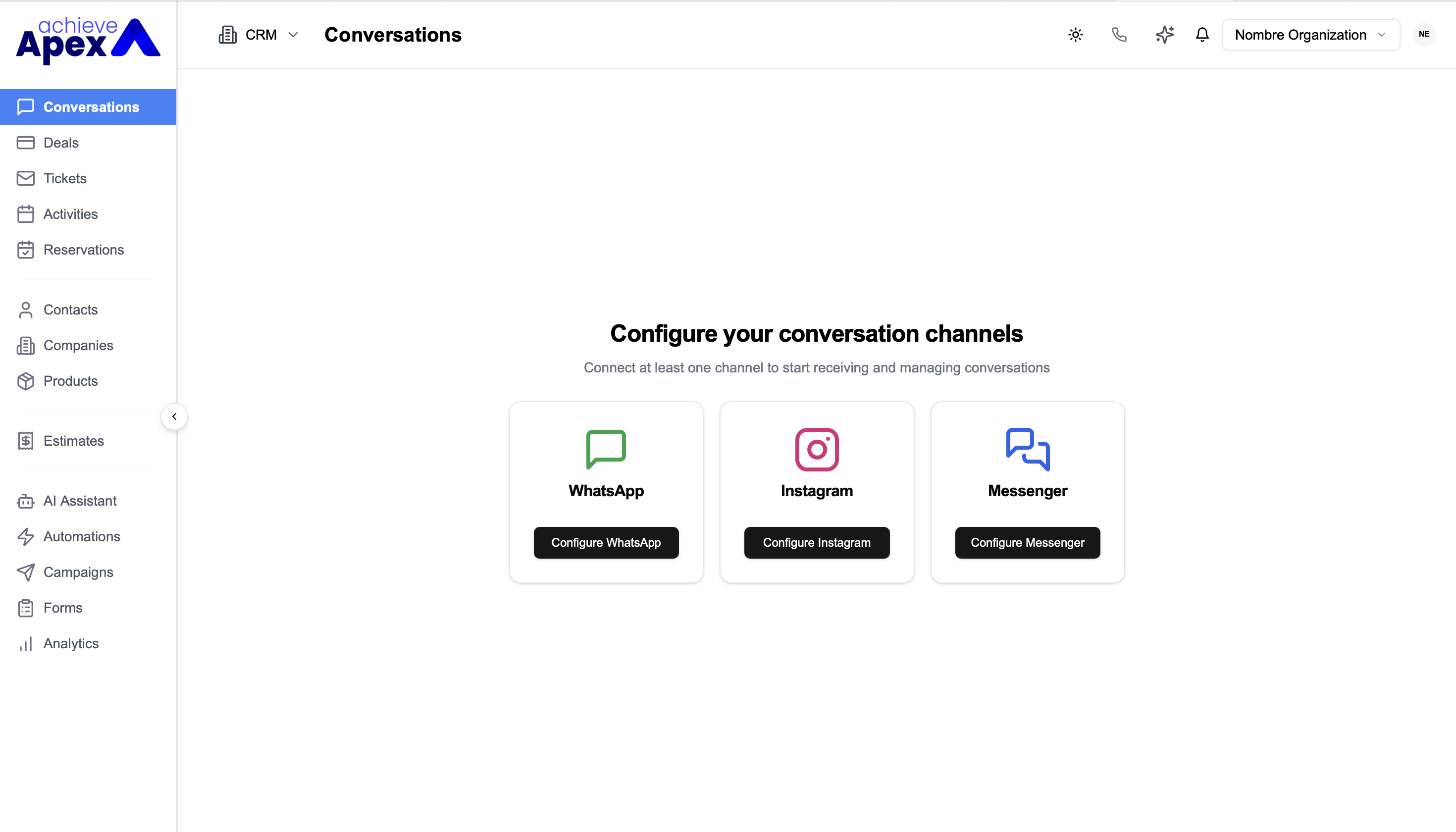Screen dimensions: 1456x832
Task: Open the Campaigns section
Action: [x=88, y=572]
